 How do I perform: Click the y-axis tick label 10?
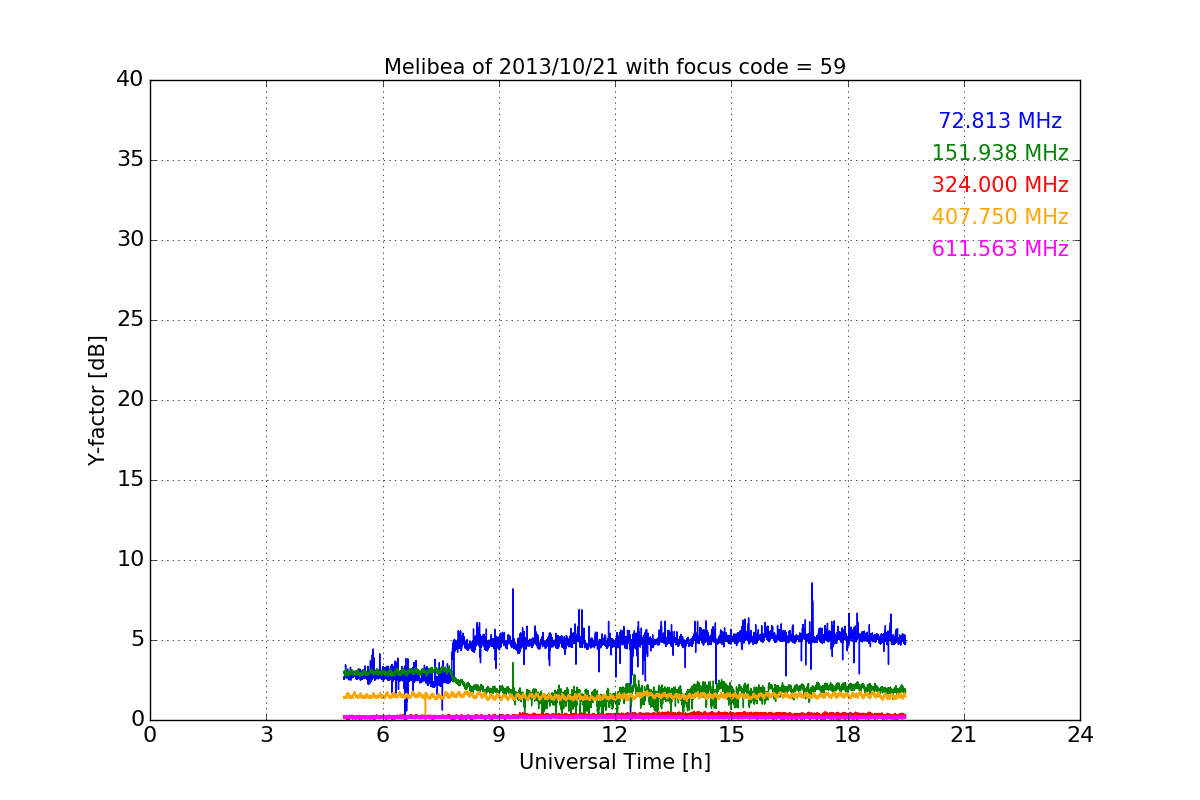(130, 560)
